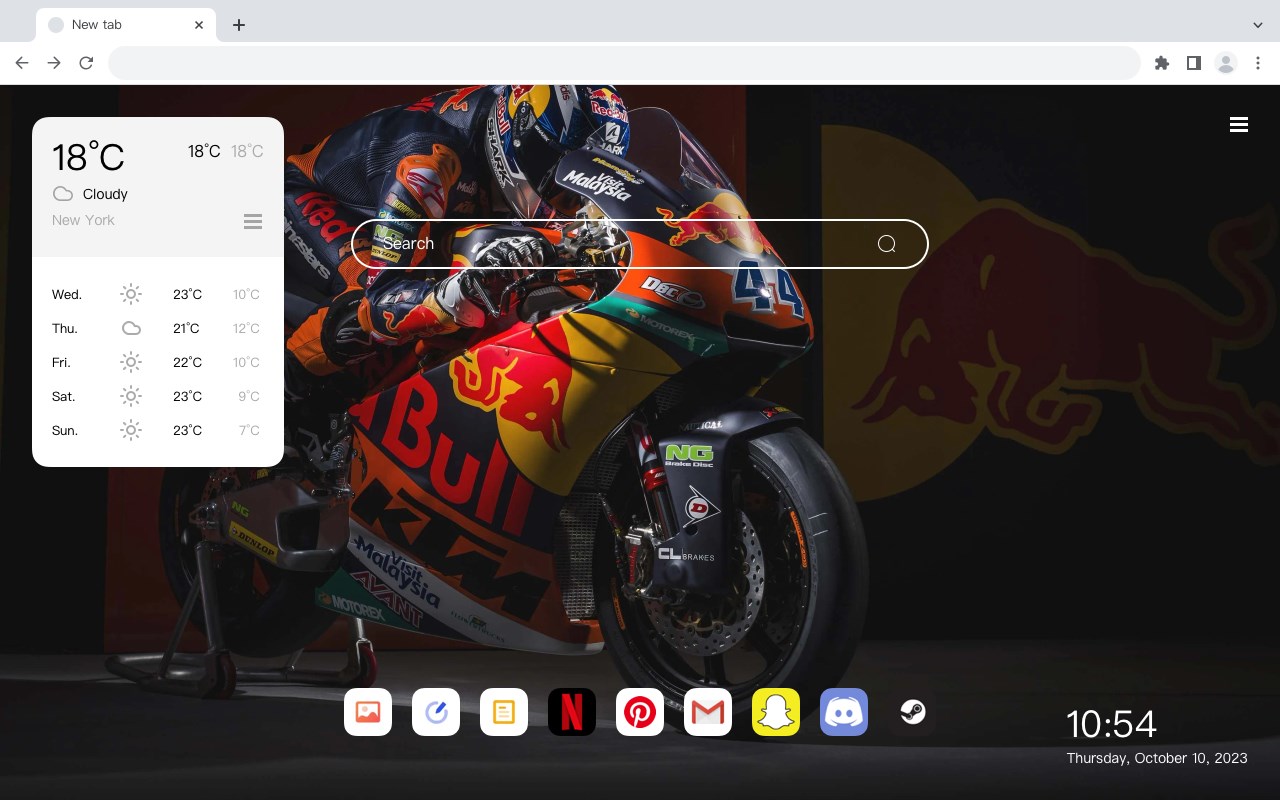Click the search magnifier icon
This screenshot has width=1280, height=800.
886,244
